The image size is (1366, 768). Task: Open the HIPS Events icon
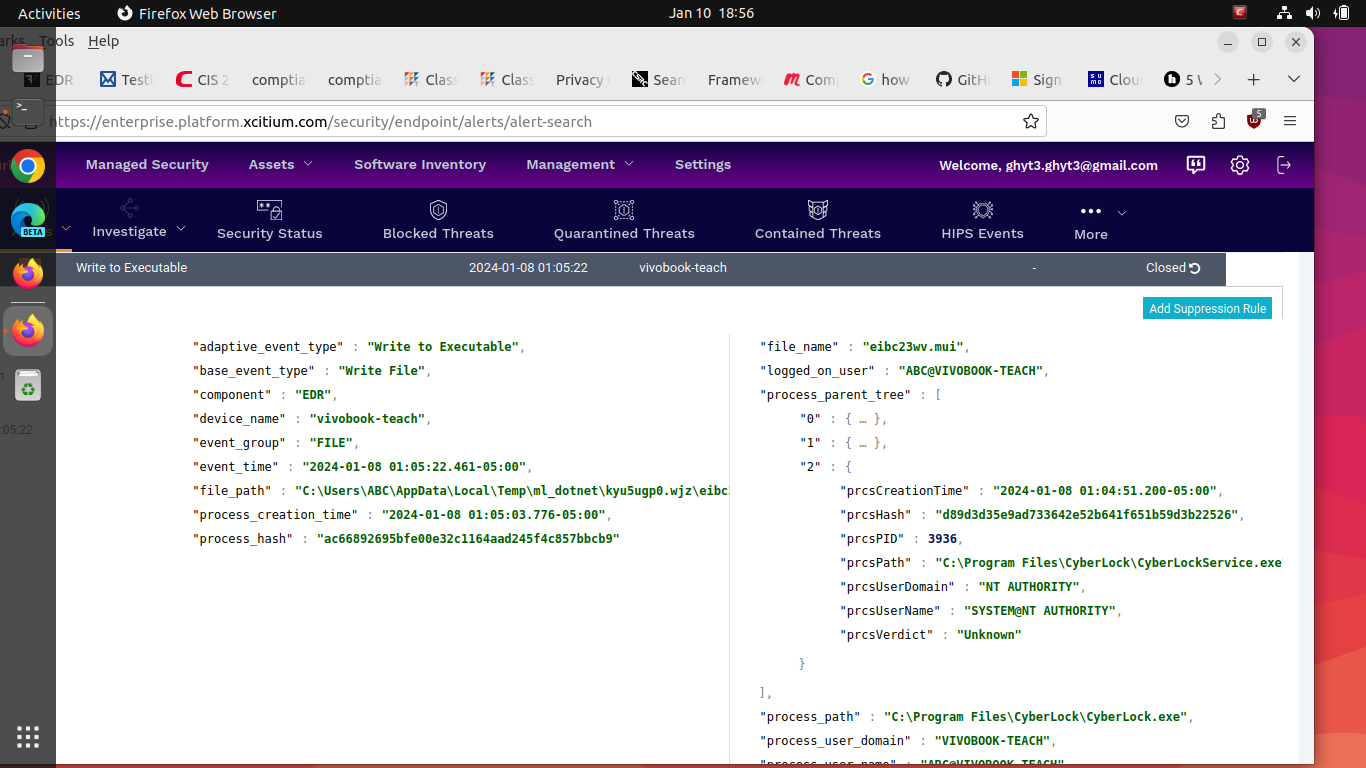[x=982, y=210]
